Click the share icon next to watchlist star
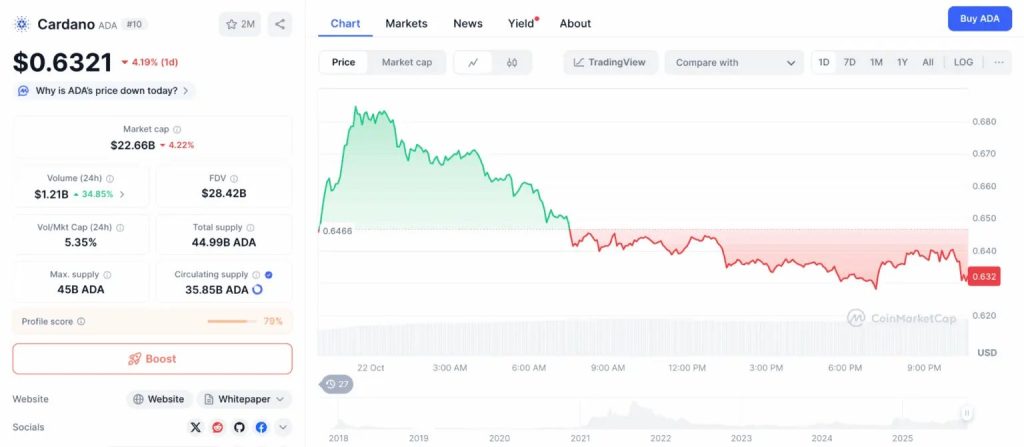The height and width of the screenshot is (447, 1024). 279,24
